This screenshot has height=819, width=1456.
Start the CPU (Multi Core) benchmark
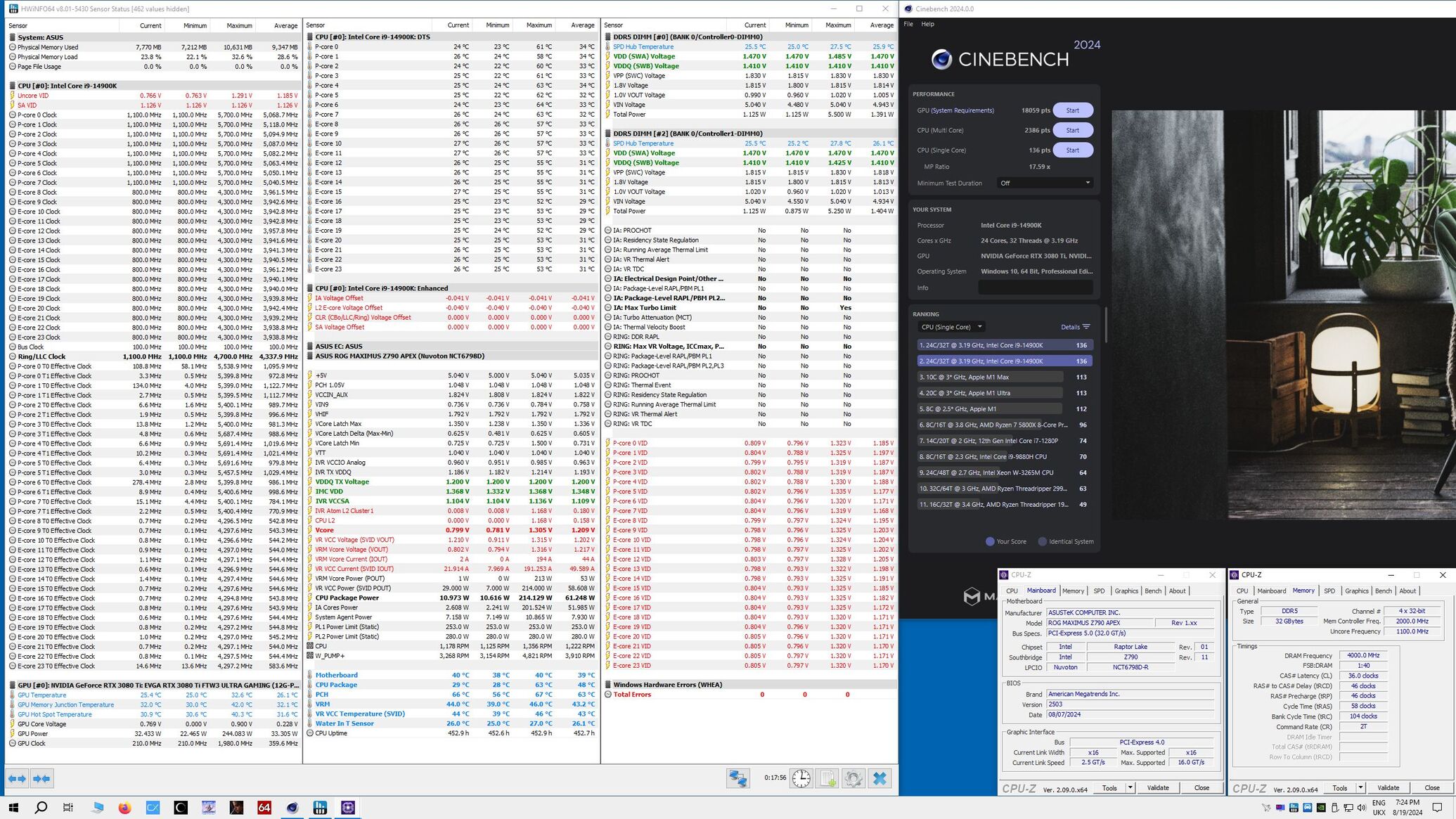1072,130
